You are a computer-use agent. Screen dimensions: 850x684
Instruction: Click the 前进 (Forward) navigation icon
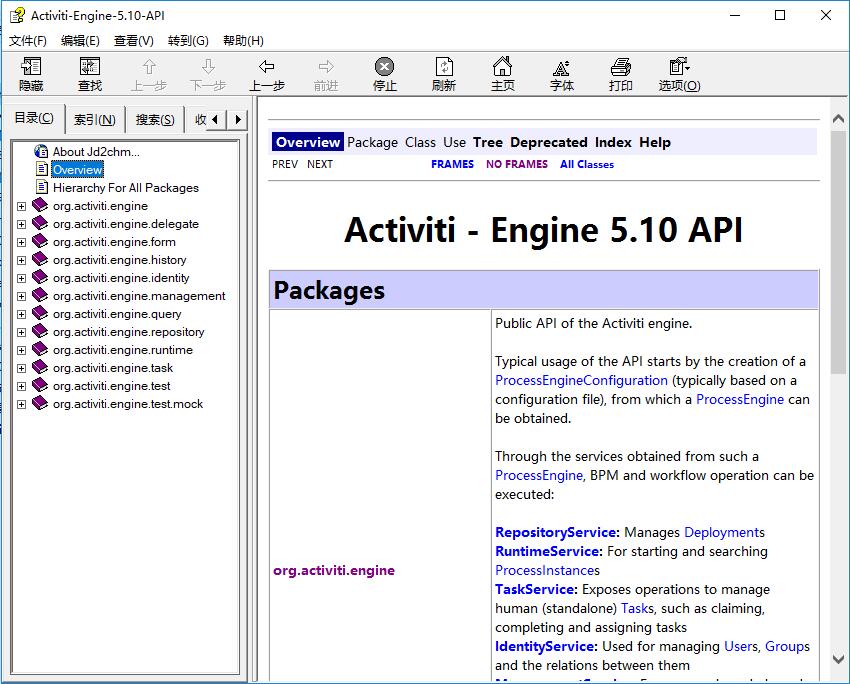tap(325, 73)
